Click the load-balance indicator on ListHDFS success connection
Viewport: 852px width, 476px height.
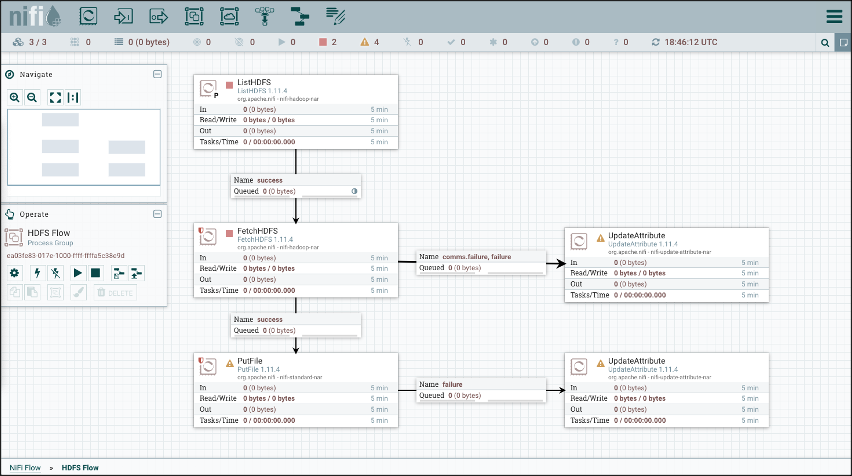tap(354, 191)
